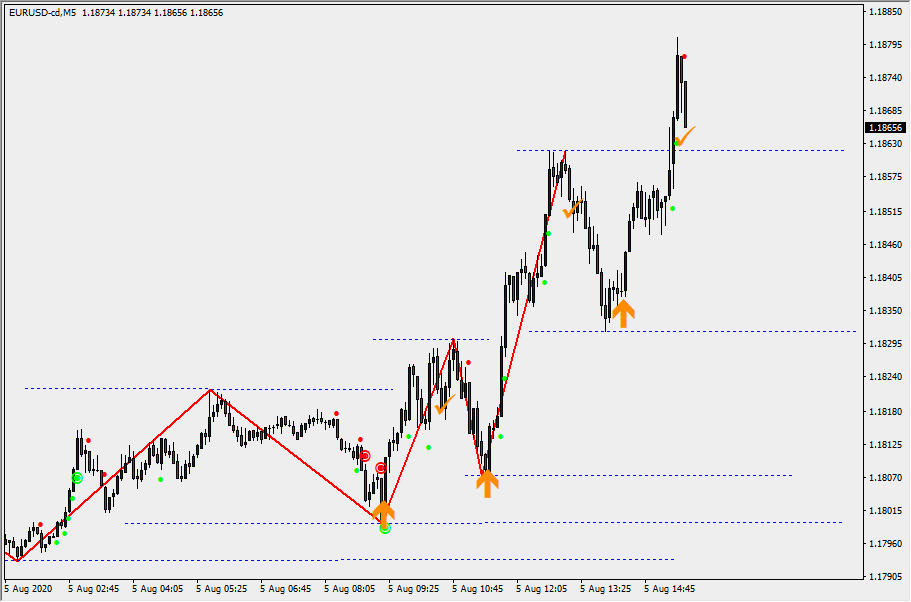Click the current price label 1.18656
The width and height of the screenshot is (911, 602).
[x=885, y=128]
